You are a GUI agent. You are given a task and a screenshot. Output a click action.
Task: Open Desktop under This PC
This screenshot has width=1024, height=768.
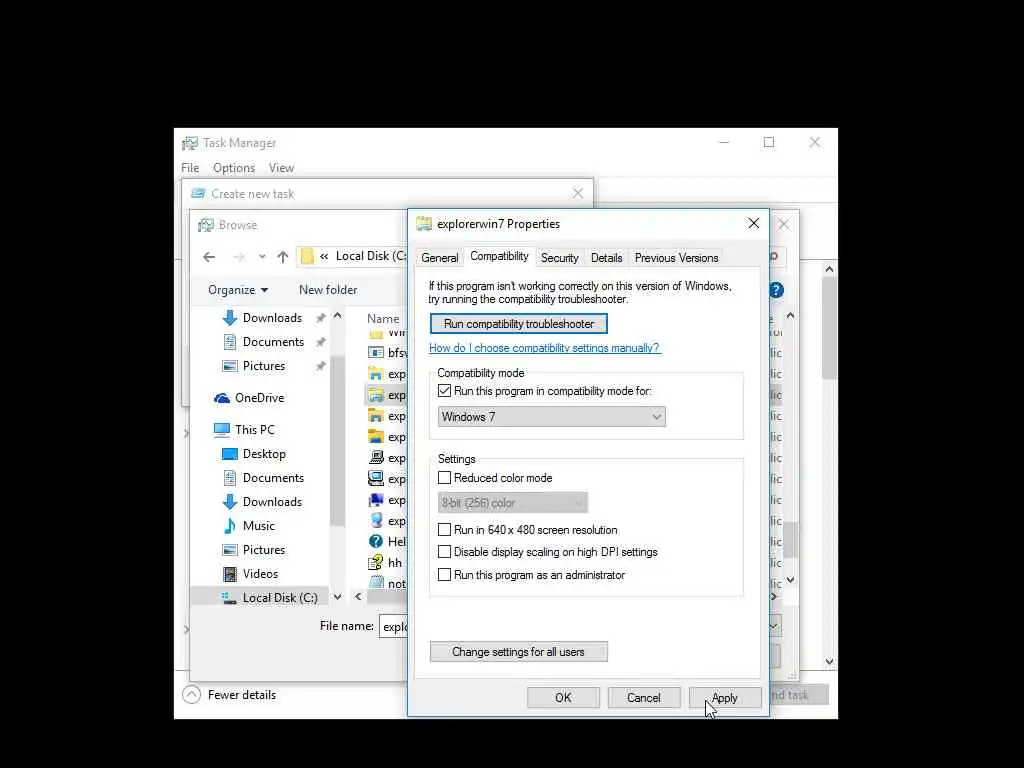point(253,454)
